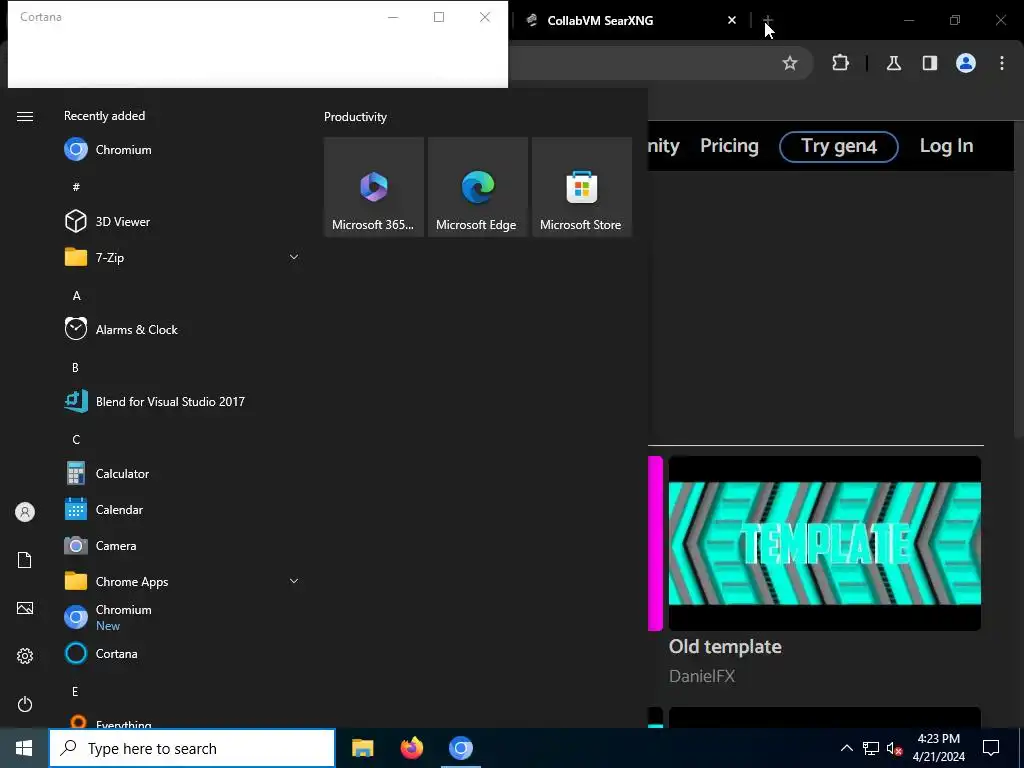Close the CollabVM SearXNG tab
The height and width of the screenshot is (768, 1024).
click(731, 20)
